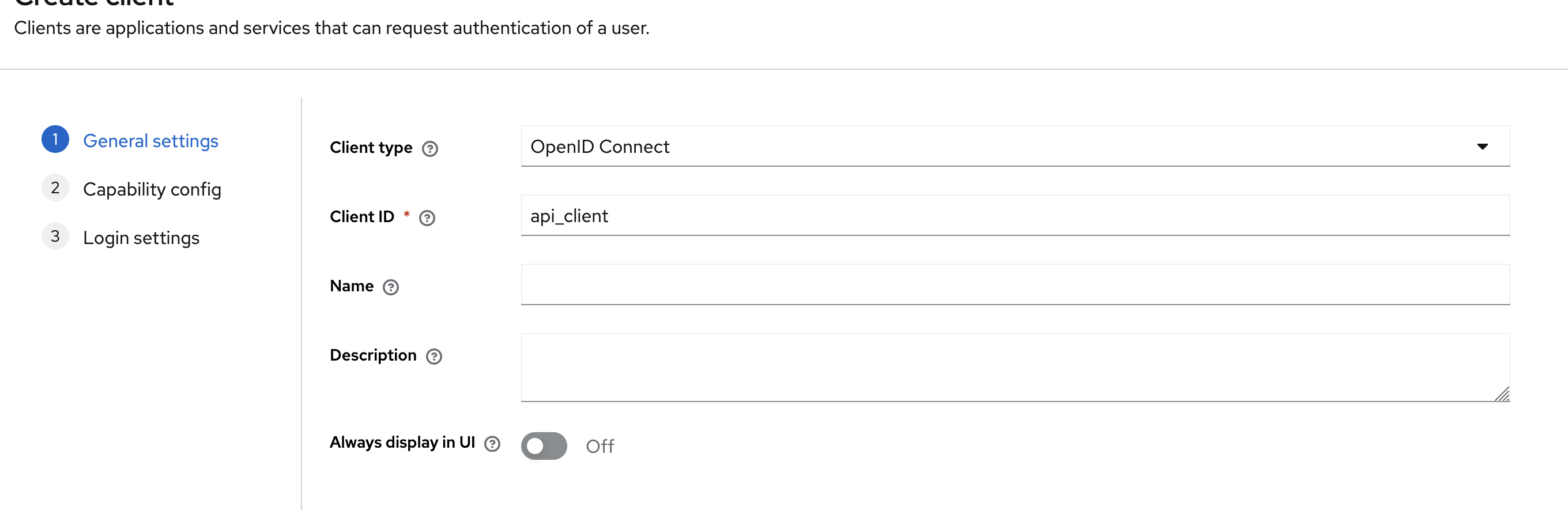Click the Description textarea resize handle
This screenshot has height=510, width=1568.
point(1503,395)
